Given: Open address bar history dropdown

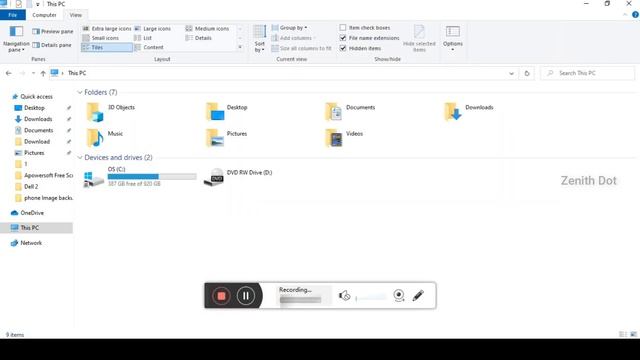Looking at the screenshot, I should click(x=511, y=73).
